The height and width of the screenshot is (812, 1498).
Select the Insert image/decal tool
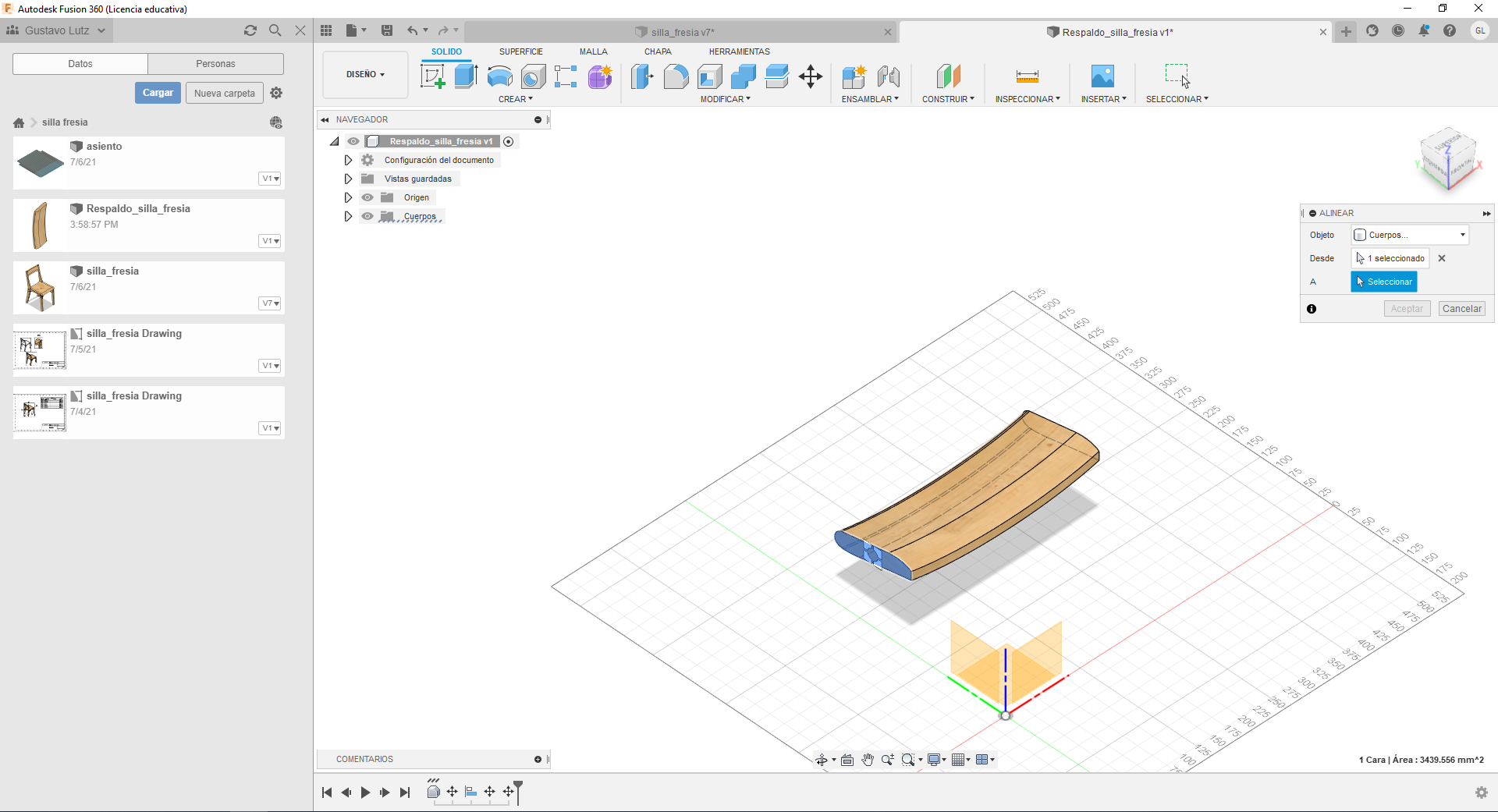(x=1102, y=76)
